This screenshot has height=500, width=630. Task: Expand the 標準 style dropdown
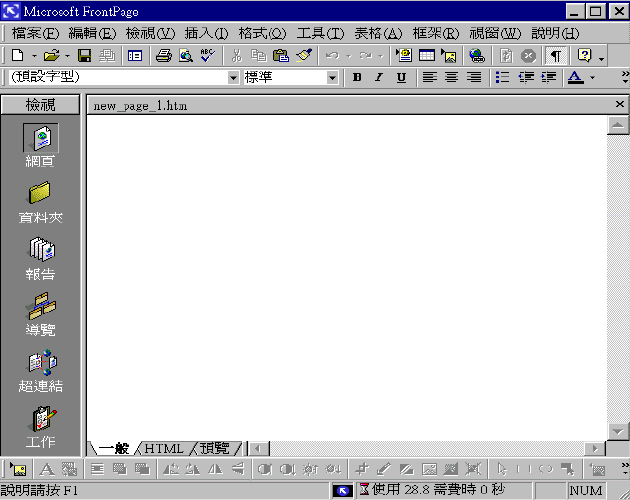click(332, 77)
